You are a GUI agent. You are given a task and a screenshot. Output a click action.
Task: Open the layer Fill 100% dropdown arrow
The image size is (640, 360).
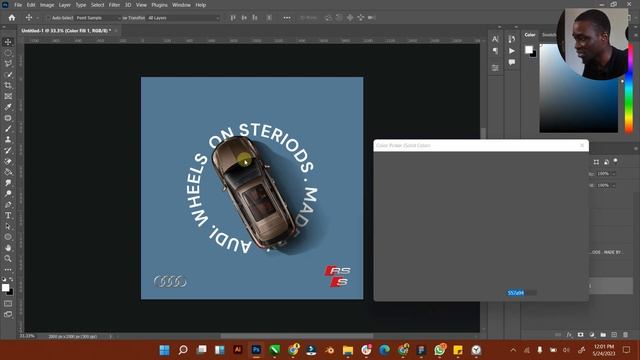pos(613,185)
